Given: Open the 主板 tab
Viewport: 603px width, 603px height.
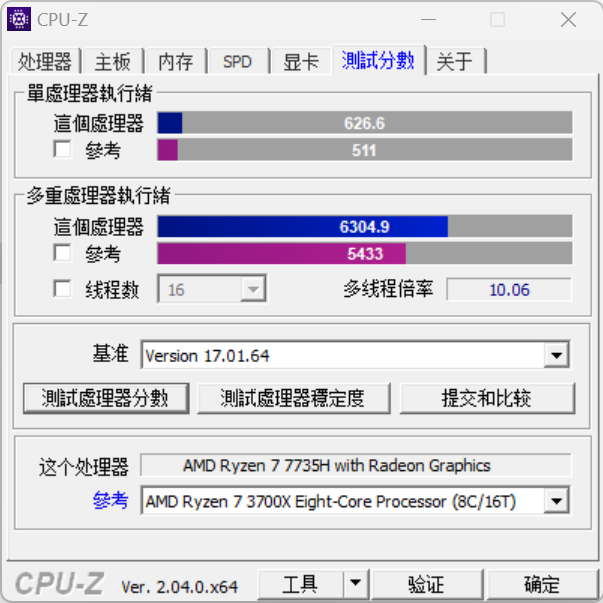Looking at the screenshot, I should click(x=113, y=61).
